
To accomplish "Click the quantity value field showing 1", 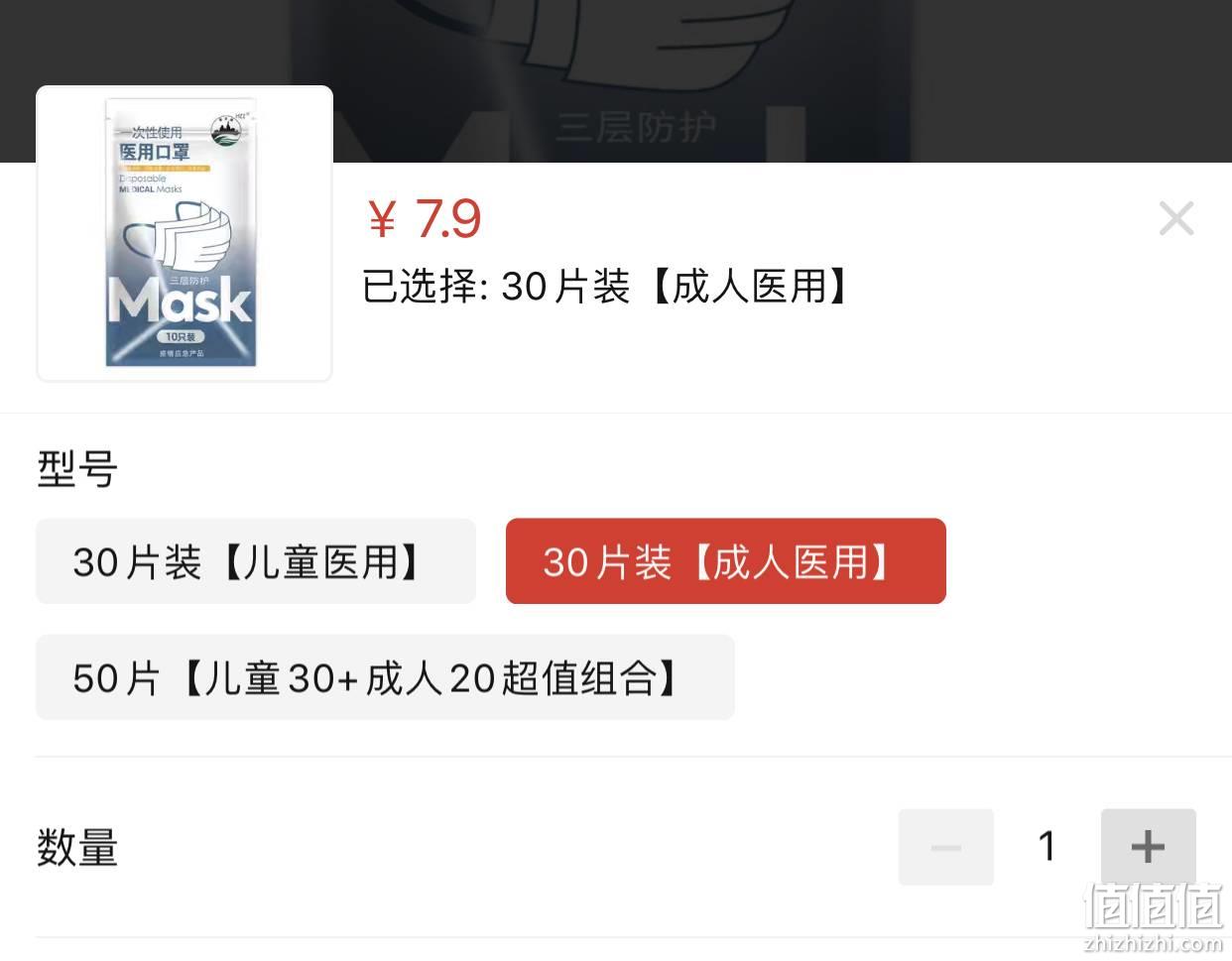I will click(x=1047, y=847).
